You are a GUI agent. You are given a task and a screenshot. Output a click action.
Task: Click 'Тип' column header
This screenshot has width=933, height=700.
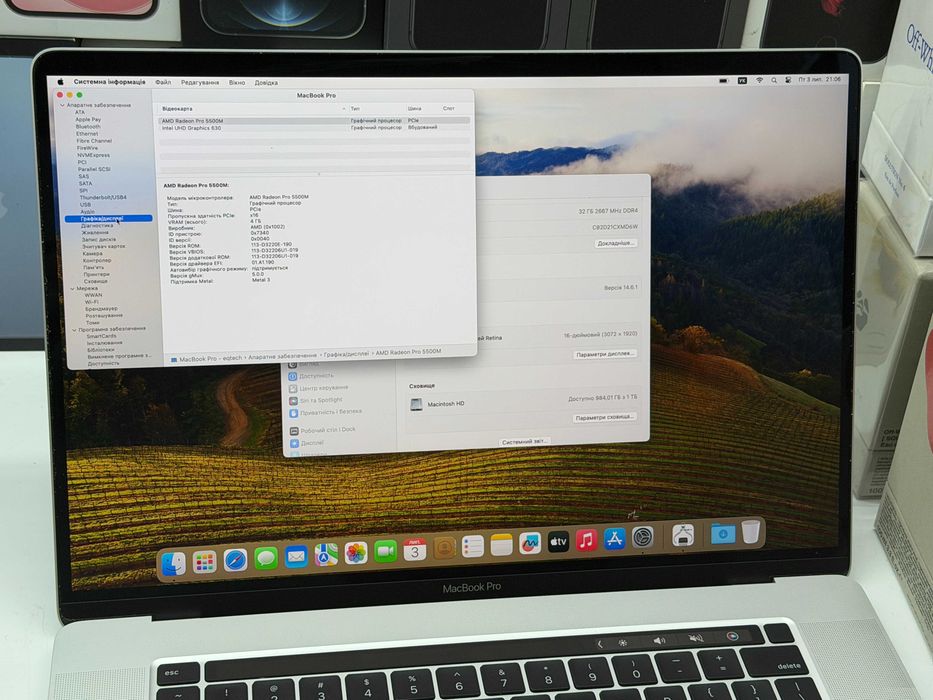point(355,109)
